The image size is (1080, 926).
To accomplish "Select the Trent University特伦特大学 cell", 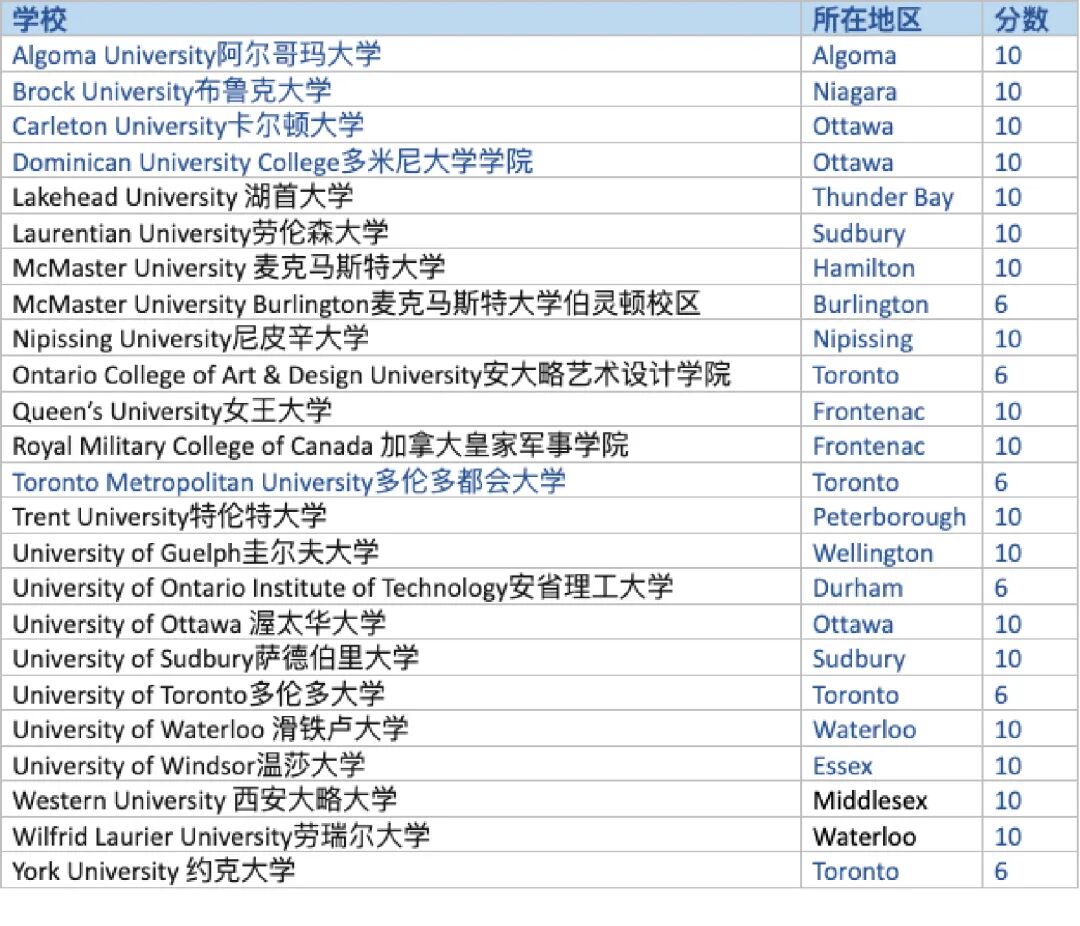I will point(401,516).
